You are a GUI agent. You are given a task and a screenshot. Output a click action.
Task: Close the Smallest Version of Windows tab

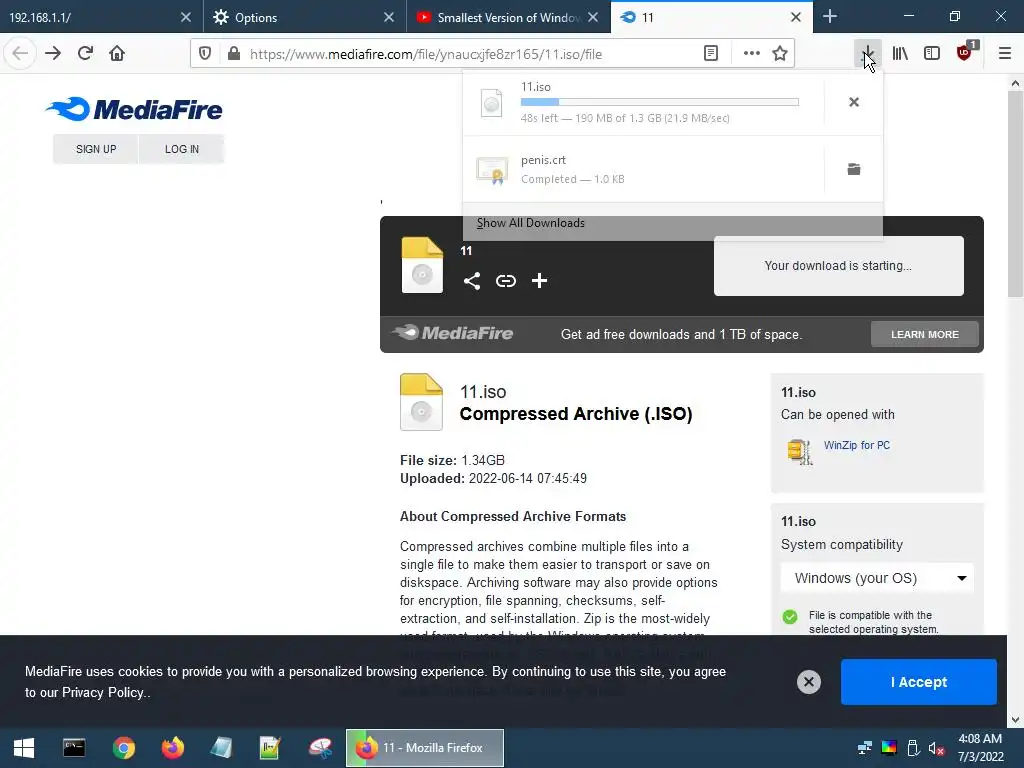(x=593, y=17)
